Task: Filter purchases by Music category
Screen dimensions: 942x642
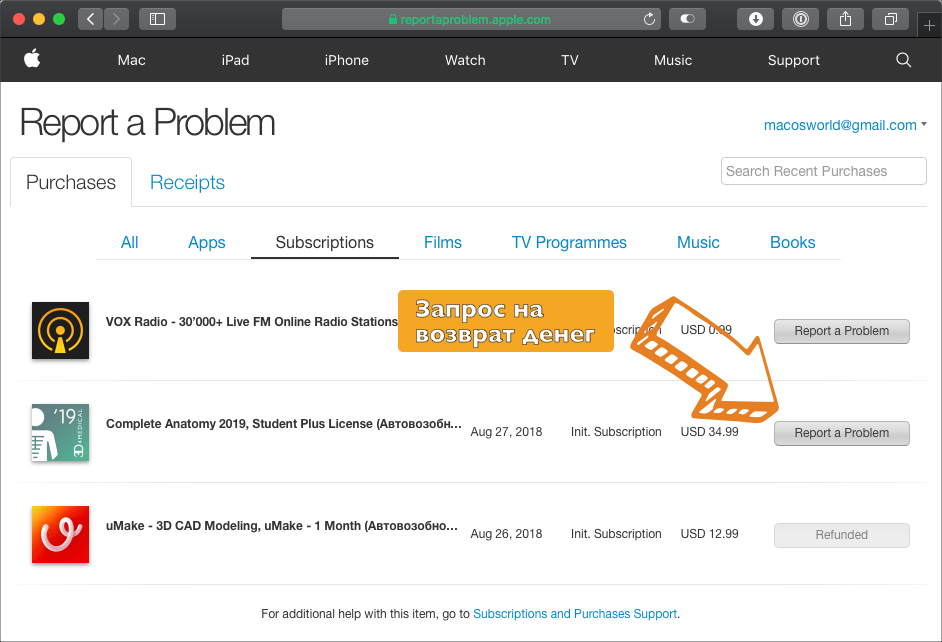Action: 698,243
